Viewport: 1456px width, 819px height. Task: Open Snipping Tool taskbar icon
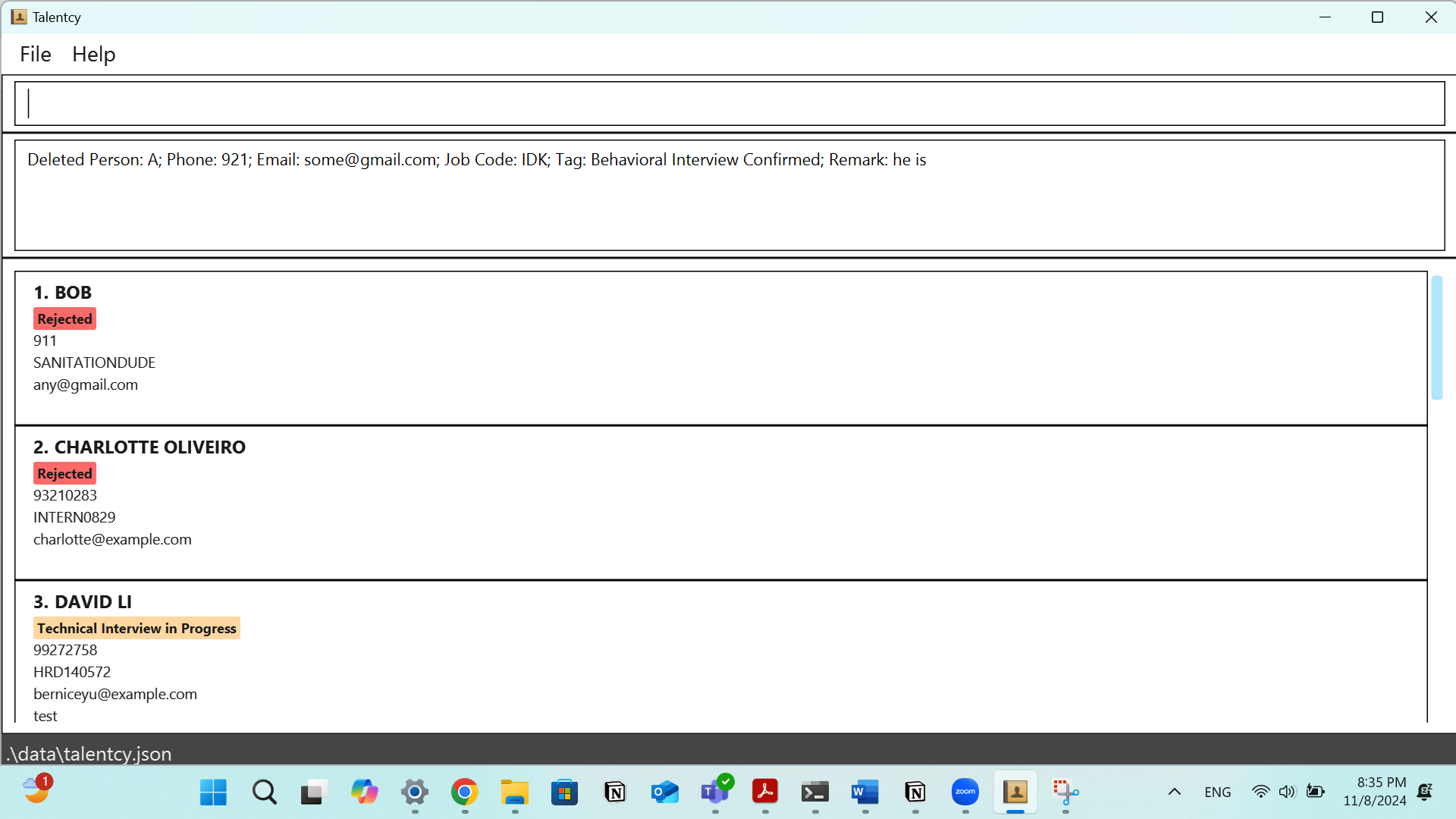pos(1065,792)
